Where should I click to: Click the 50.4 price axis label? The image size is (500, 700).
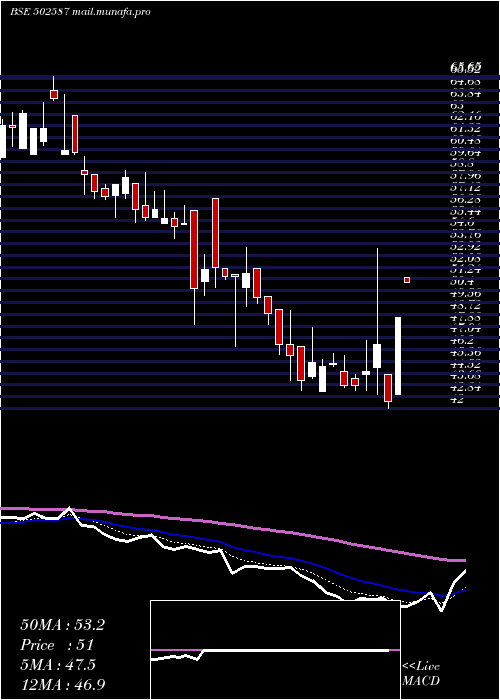pos(464,282)
